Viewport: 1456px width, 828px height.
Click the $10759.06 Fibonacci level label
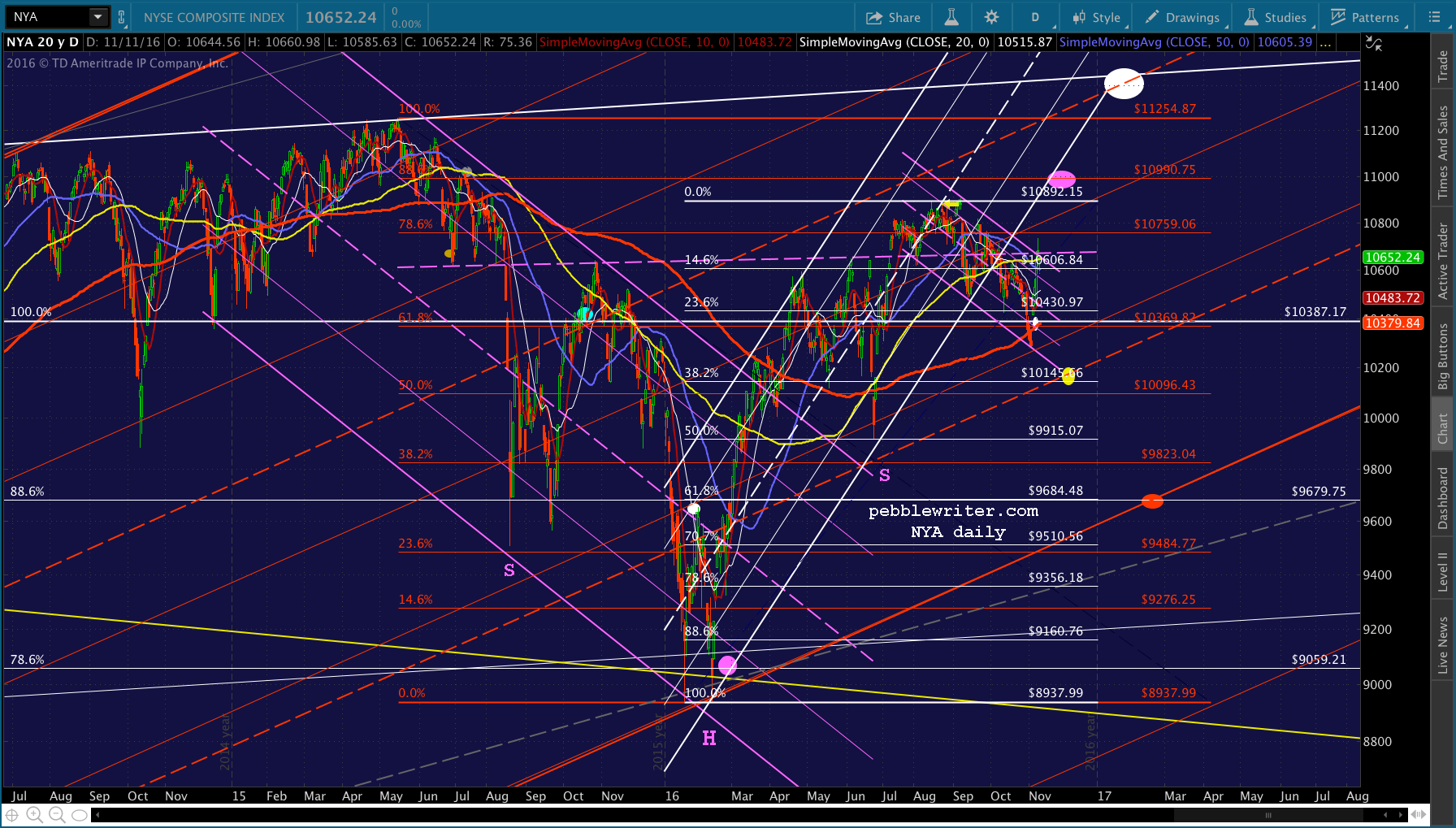(x=1165, y=224)
